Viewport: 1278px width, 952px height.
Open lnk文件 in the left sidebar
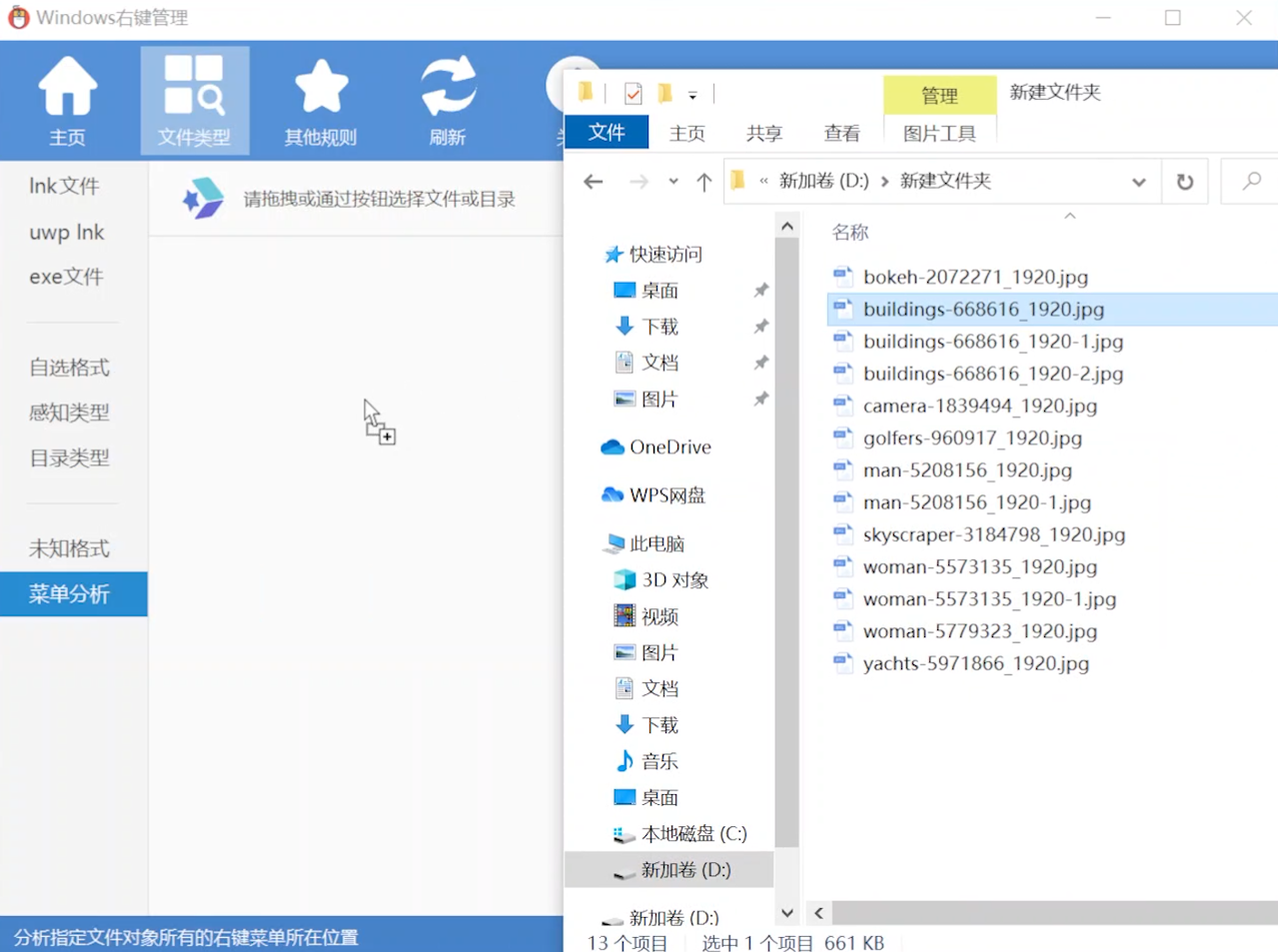click(x=64, y=186)
